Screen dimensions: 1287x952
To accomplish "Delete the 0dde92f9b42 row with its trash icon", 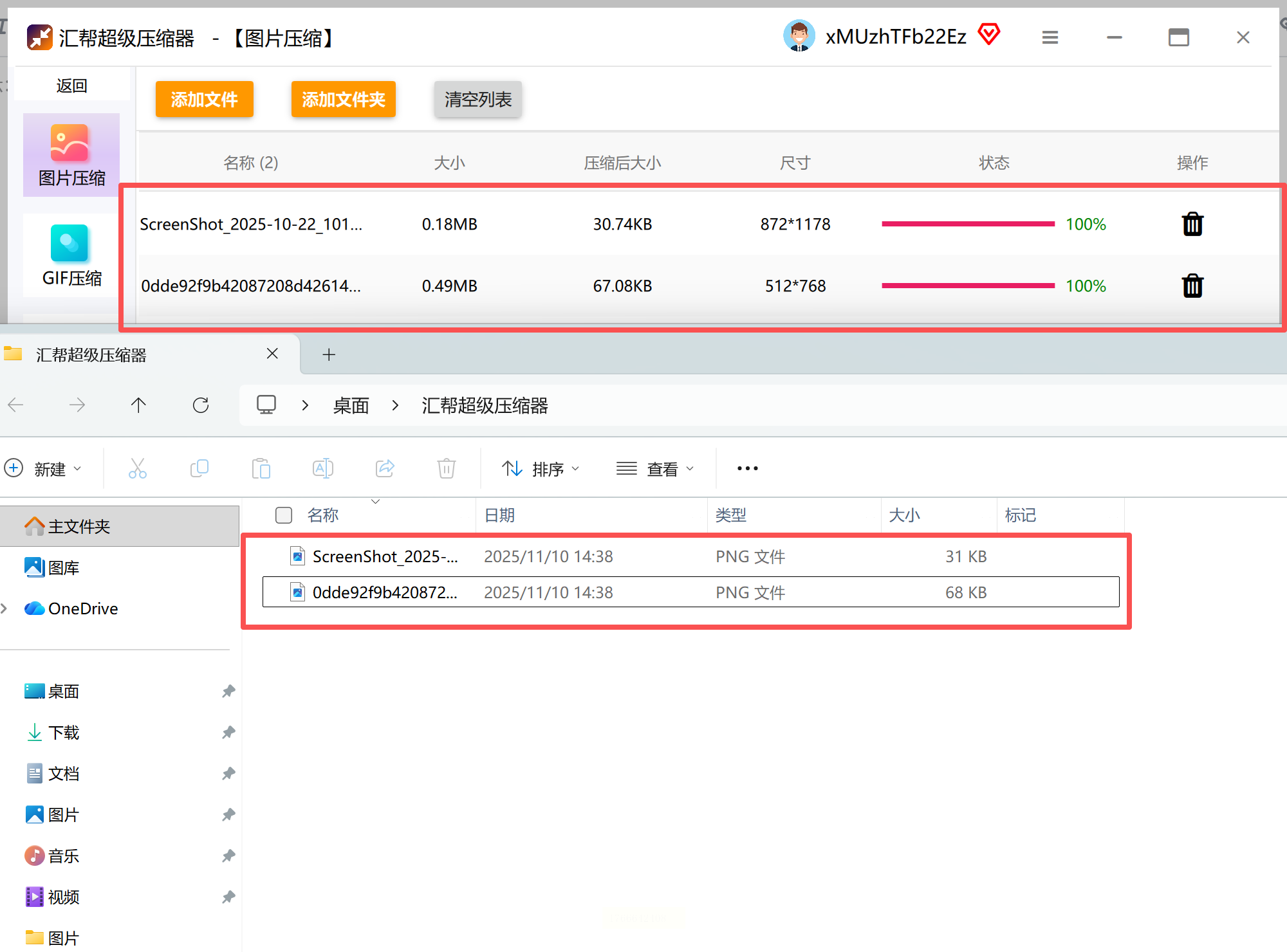I will click(x=1192, y=286).
